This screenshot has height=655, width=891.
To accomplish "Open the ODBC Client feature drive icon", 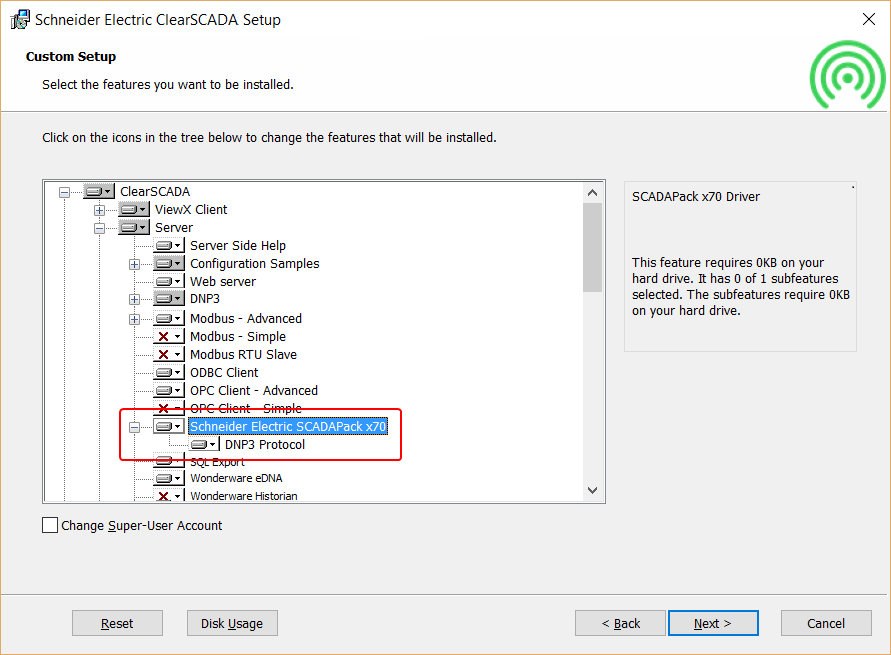I will [169, 373].
